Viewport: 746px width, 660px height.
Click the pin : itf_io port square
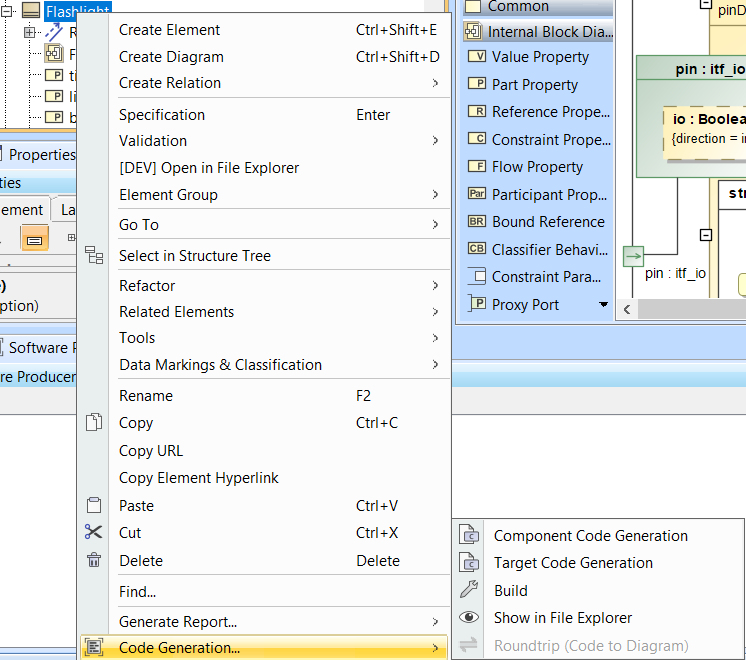coord(633,256)
